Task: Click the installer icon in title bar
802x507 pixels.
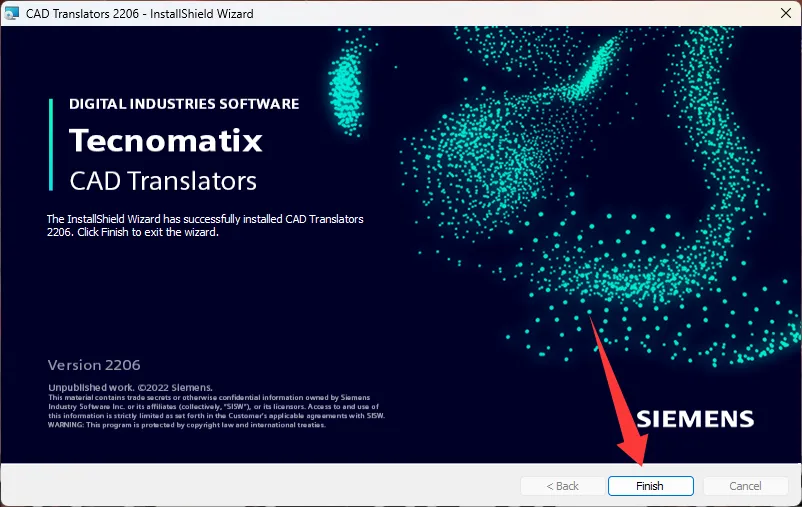Action: click(x=11, y=13)
